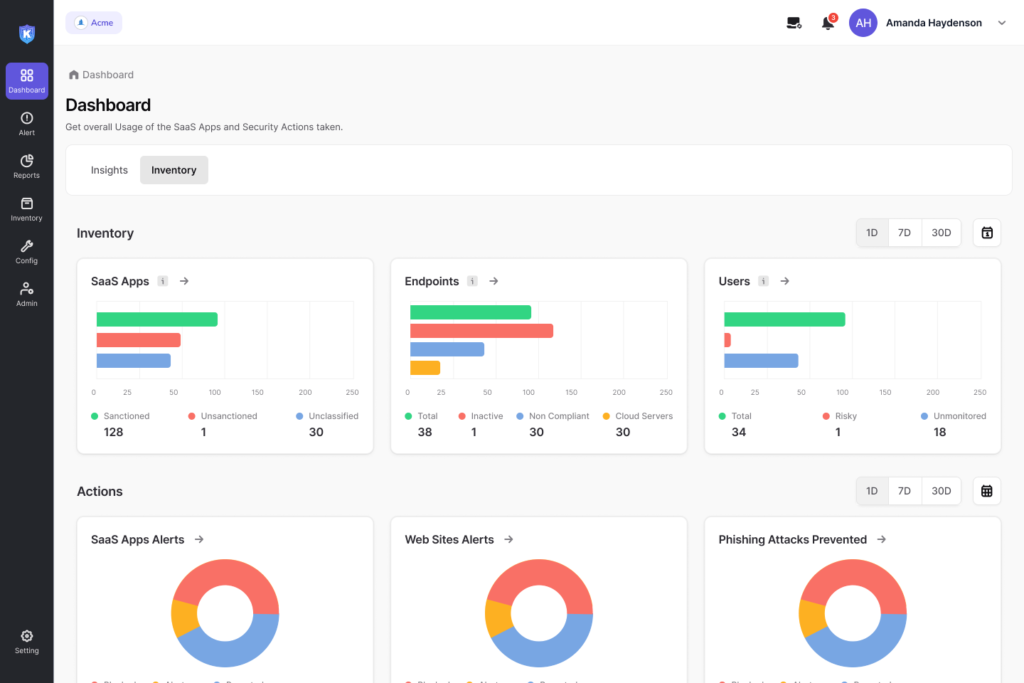Open calendar picker in Inventory section
This screenshot has width=1024, height=683.
pyautogui.click(x=986, y=233)
